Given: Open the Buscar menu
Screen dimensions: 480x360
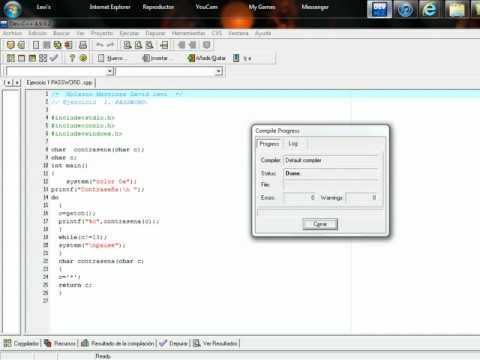Looking at the screenshot, I should (61, 33).
